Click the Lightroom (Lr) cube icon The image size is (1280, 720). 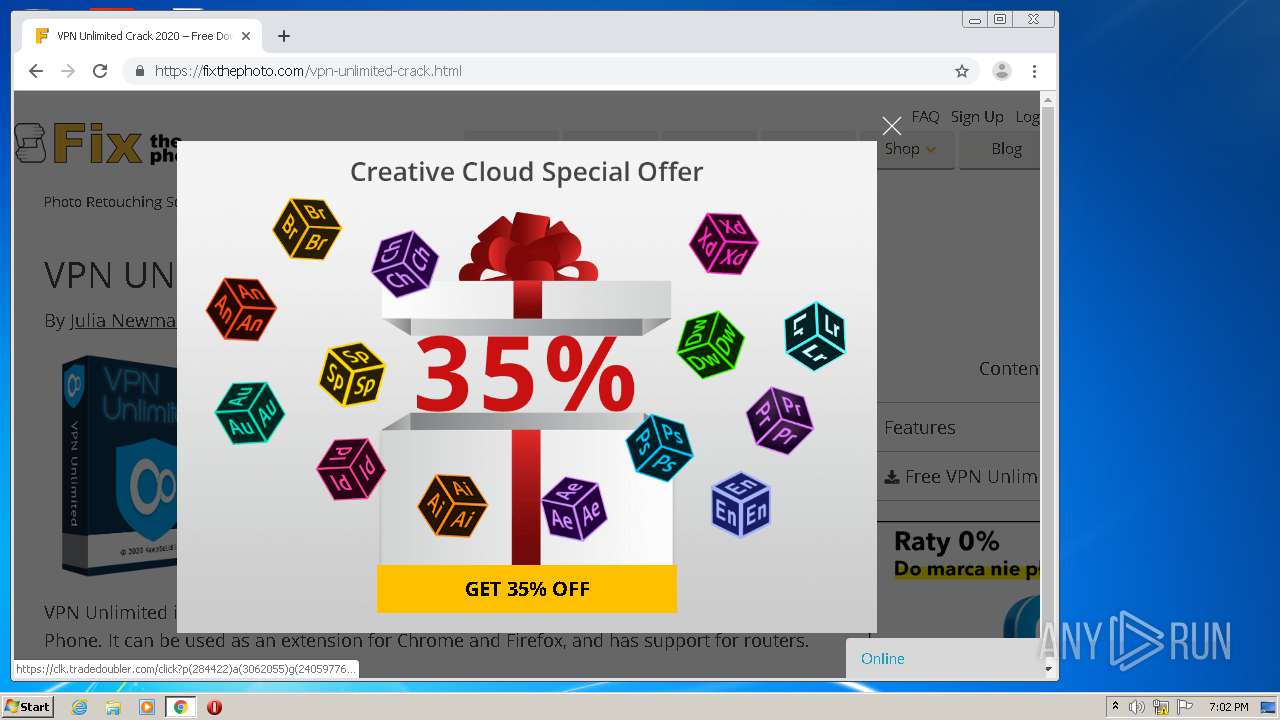click(815, 336)
